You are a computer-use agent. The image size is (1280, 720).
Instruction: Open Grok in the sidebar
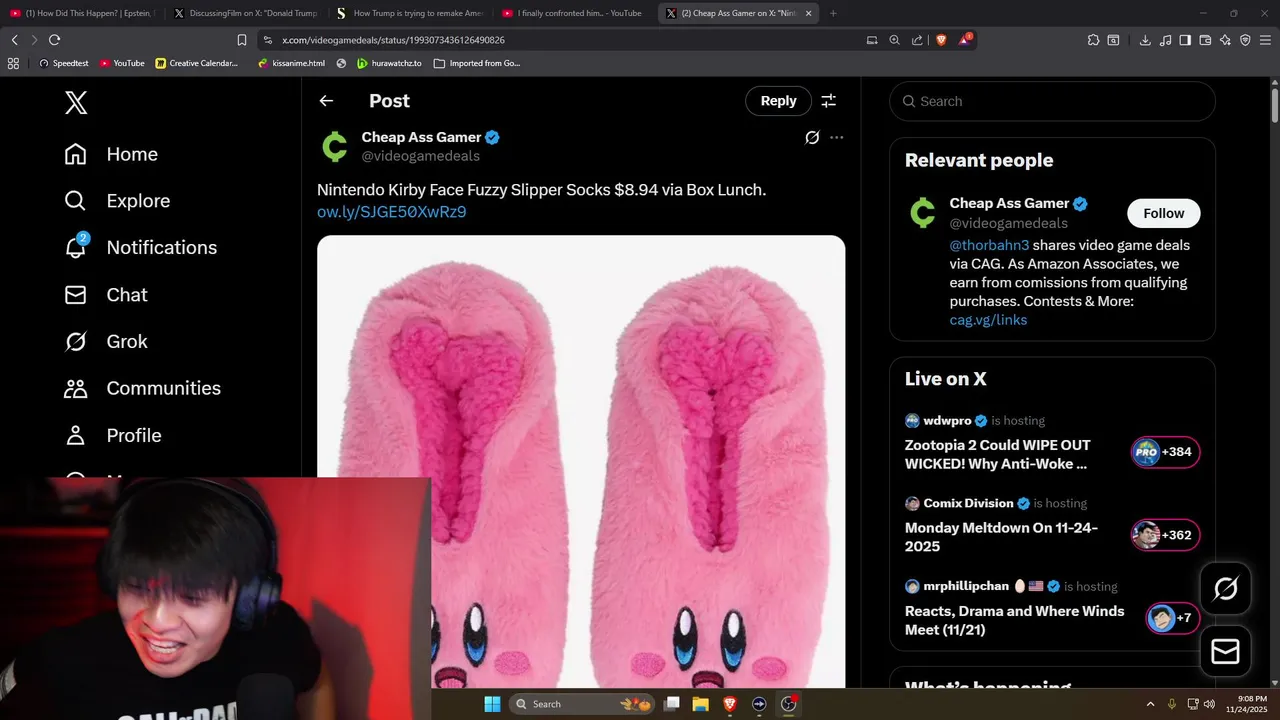(x=106, y=341)
